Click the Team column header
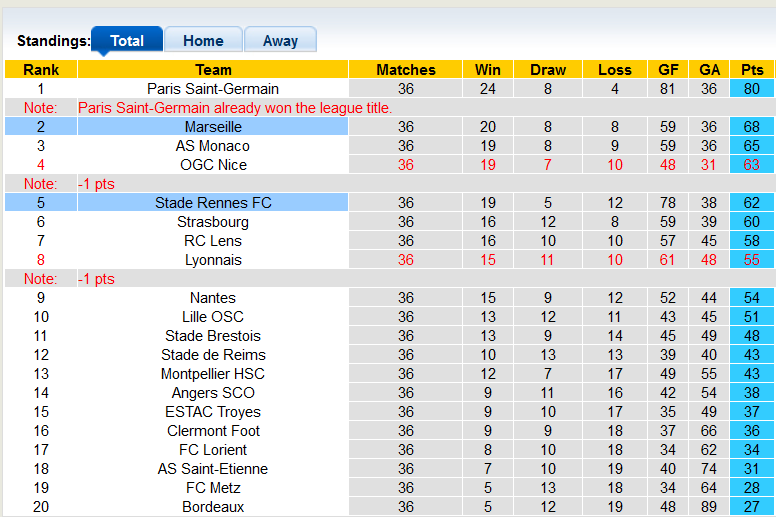Viewport: 776px width, 517px height. (213, 70)
